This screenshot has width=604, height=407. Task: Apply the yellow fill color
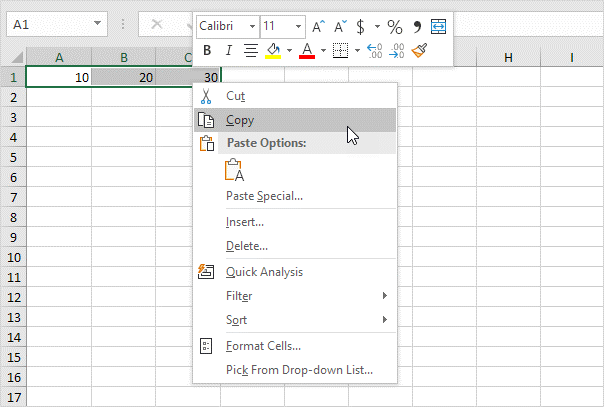[x=273, y=50]
